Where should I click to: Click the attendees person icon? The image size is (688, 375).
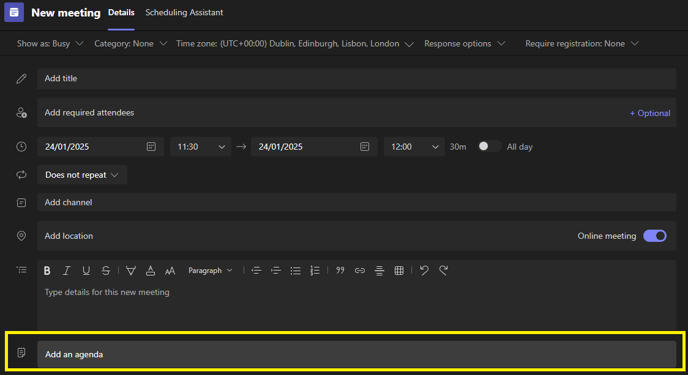click(x=21, y=113)
